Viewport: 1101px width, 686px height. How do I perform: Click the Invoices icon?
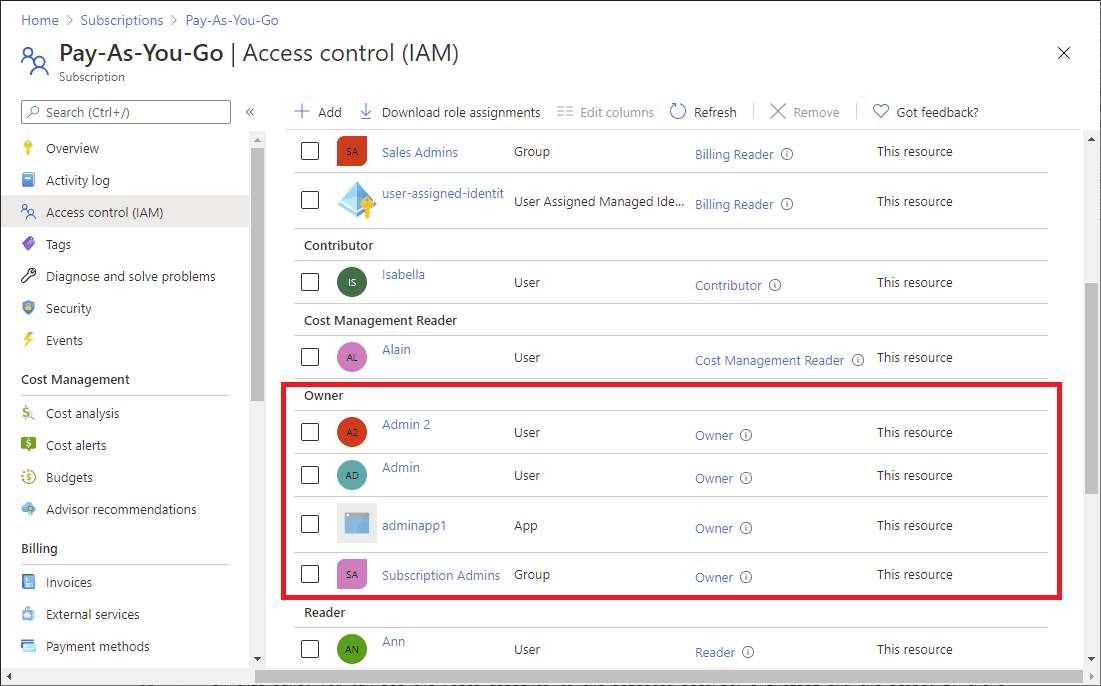[28, 581]
